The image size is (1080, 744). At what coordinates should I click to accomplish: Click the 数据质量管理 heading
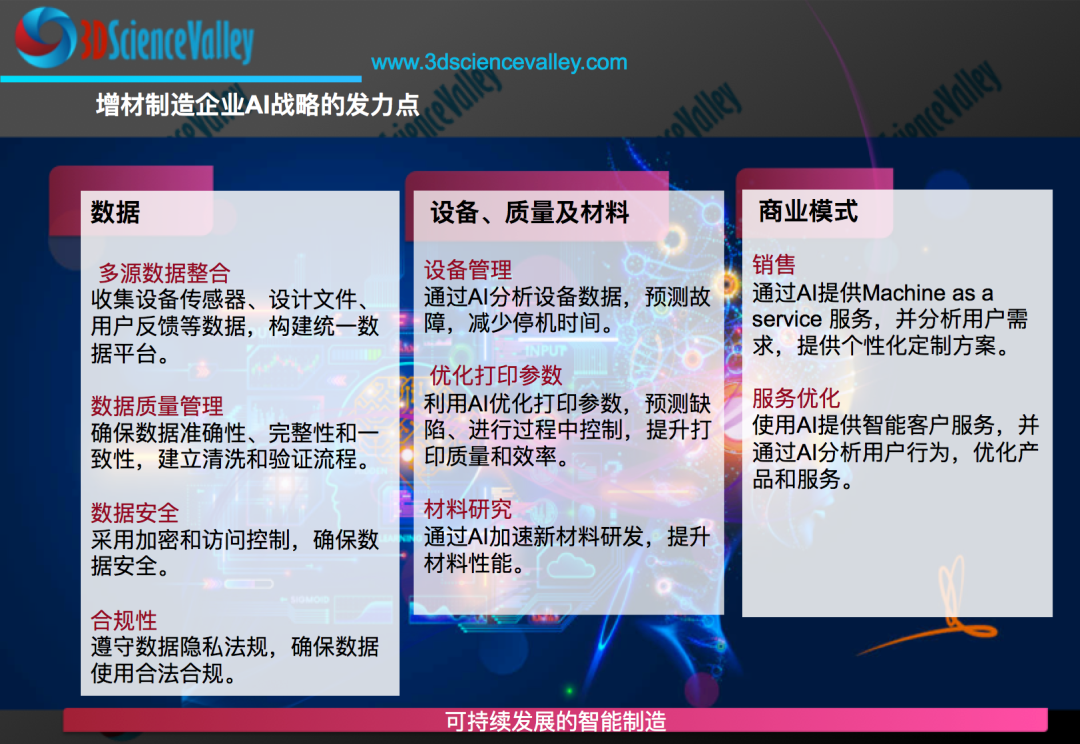click(157, 406)
